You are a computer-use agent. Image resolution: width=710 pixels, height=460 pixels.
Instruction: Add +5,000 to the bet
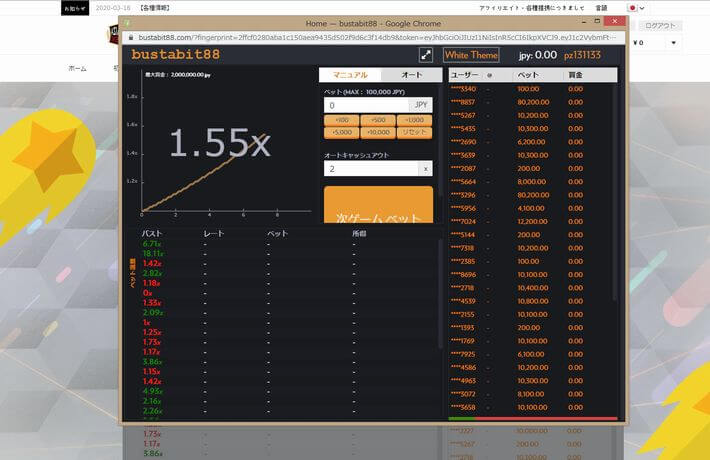tap(342, 132)
